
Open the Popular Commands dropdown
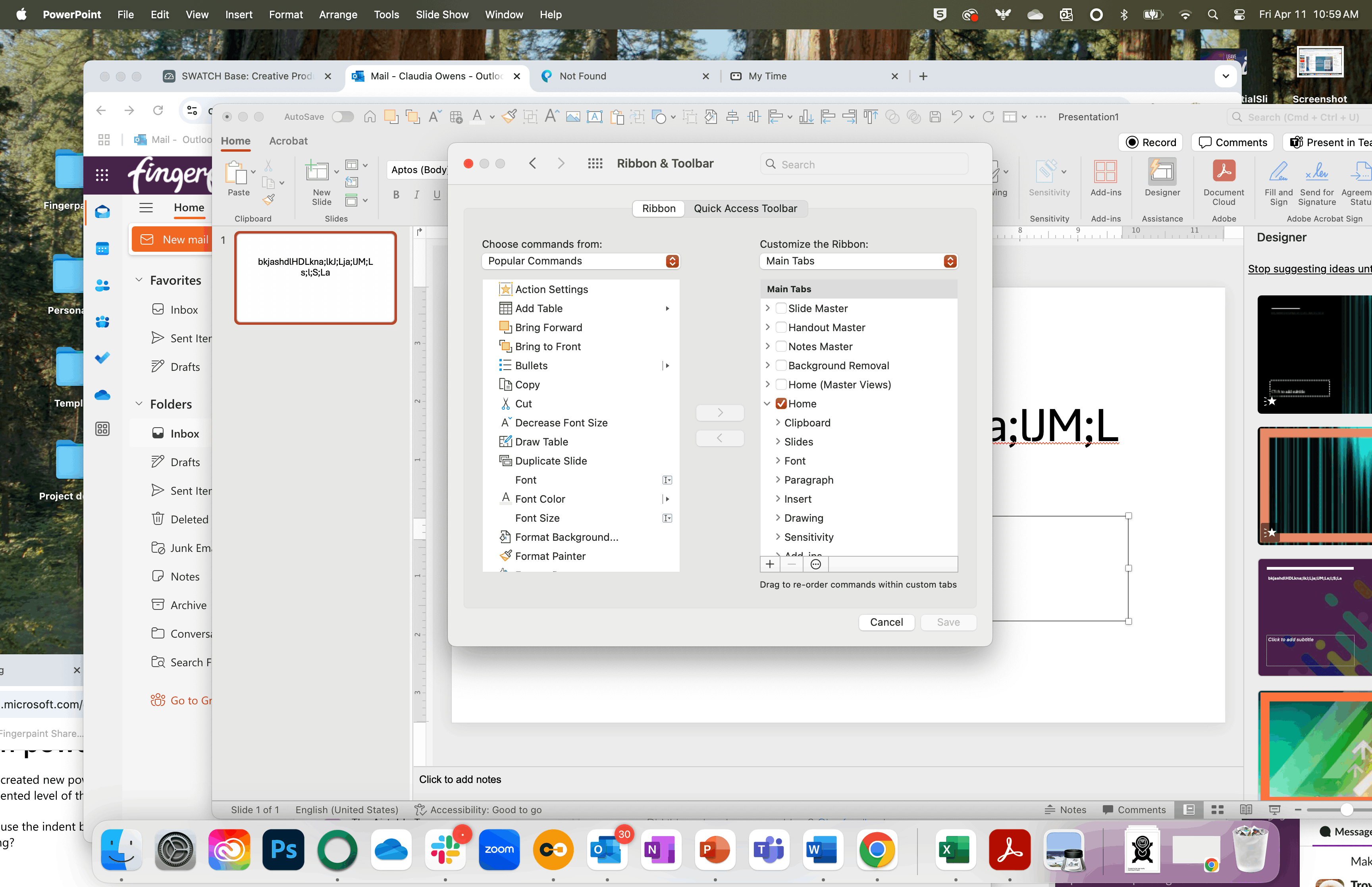[580, 262]
